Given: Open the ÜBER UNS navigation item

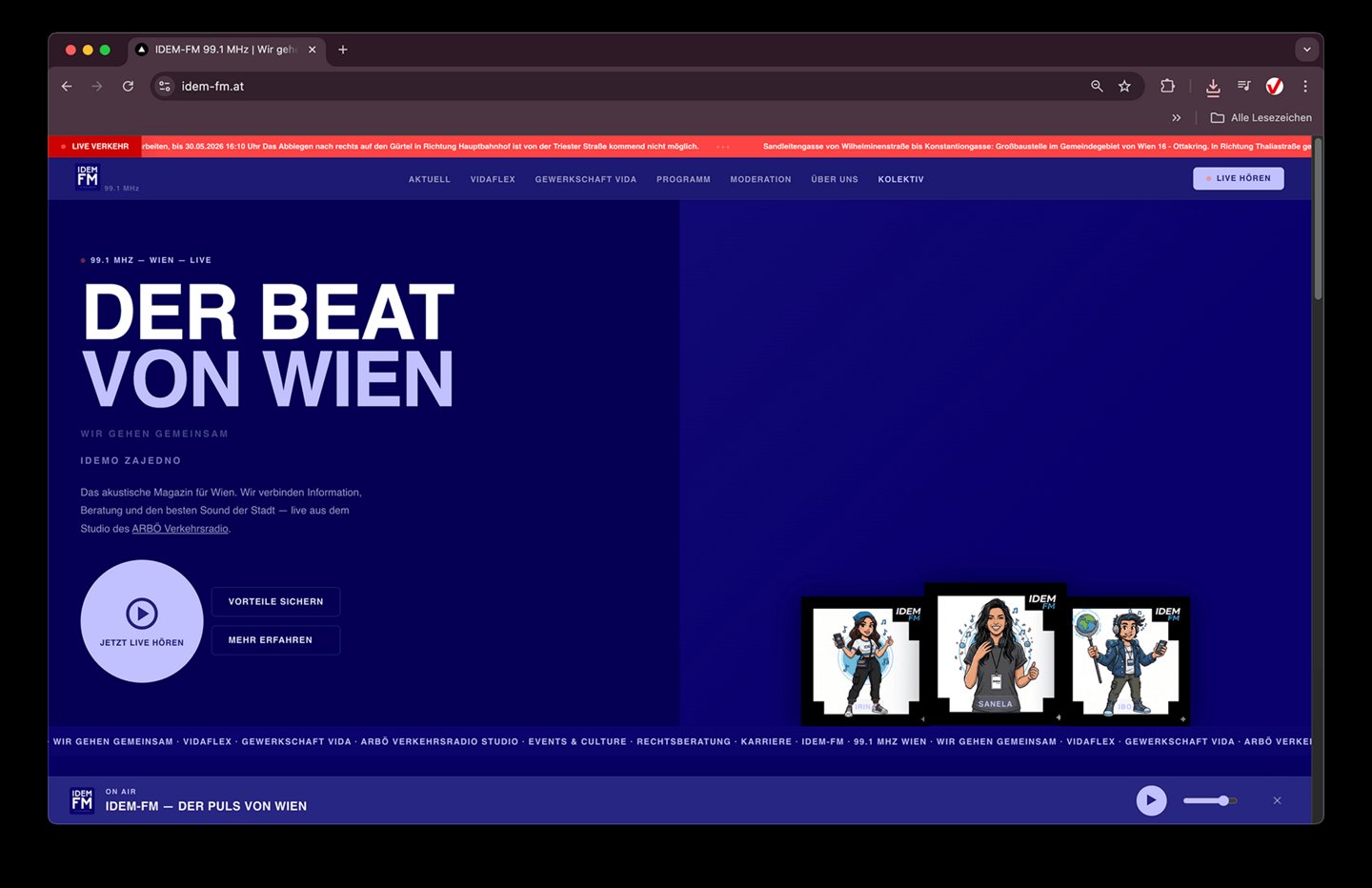Looking at the screenshot, I should (x=835, y=179).
